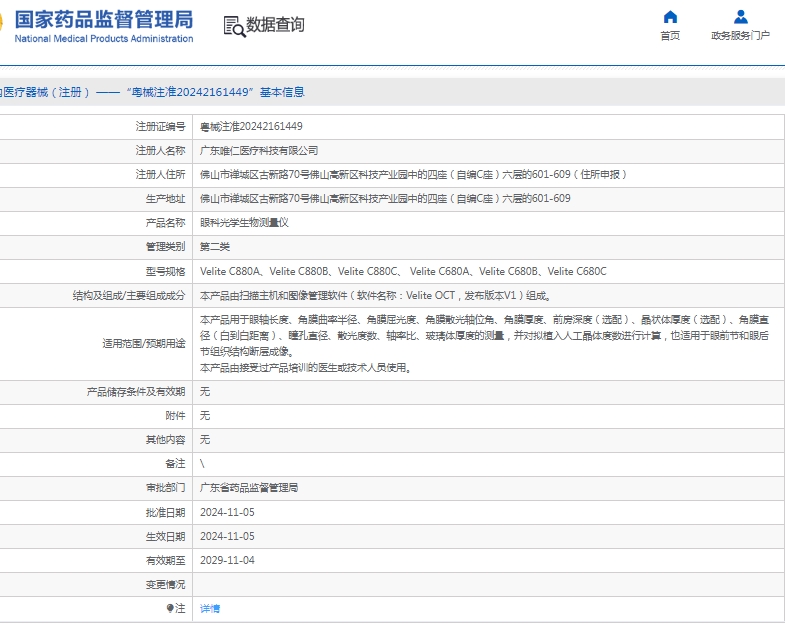The image size is (785, 629).
Task: Click the 适用范围/预期用途 label
Action: (144, 344)
